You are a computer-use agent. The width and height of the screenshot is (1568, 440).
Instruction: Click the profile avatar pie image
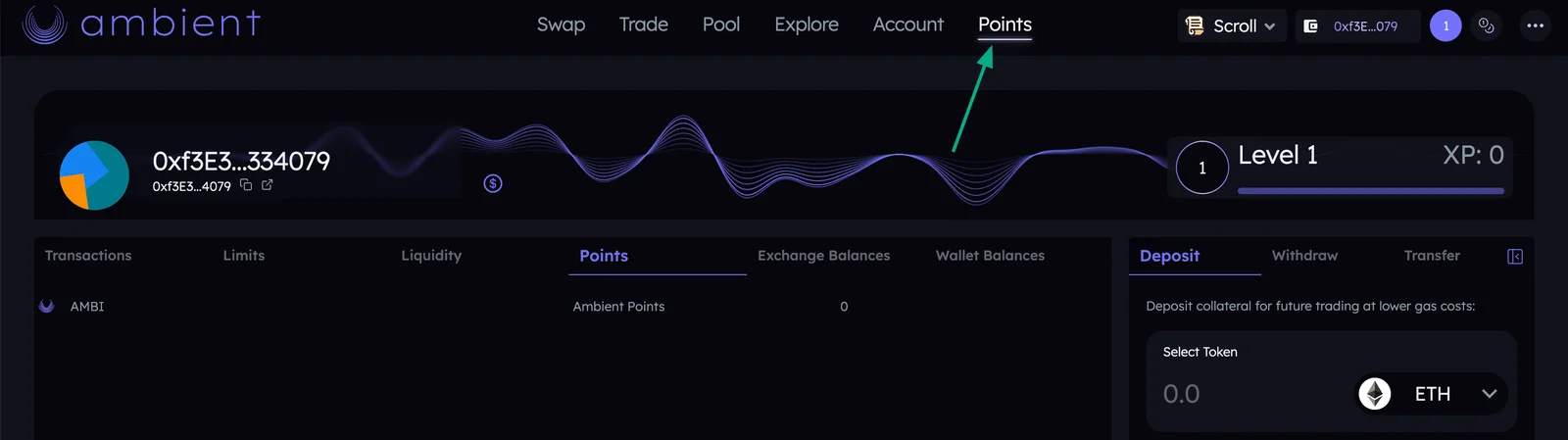click(x=94, y=175)
